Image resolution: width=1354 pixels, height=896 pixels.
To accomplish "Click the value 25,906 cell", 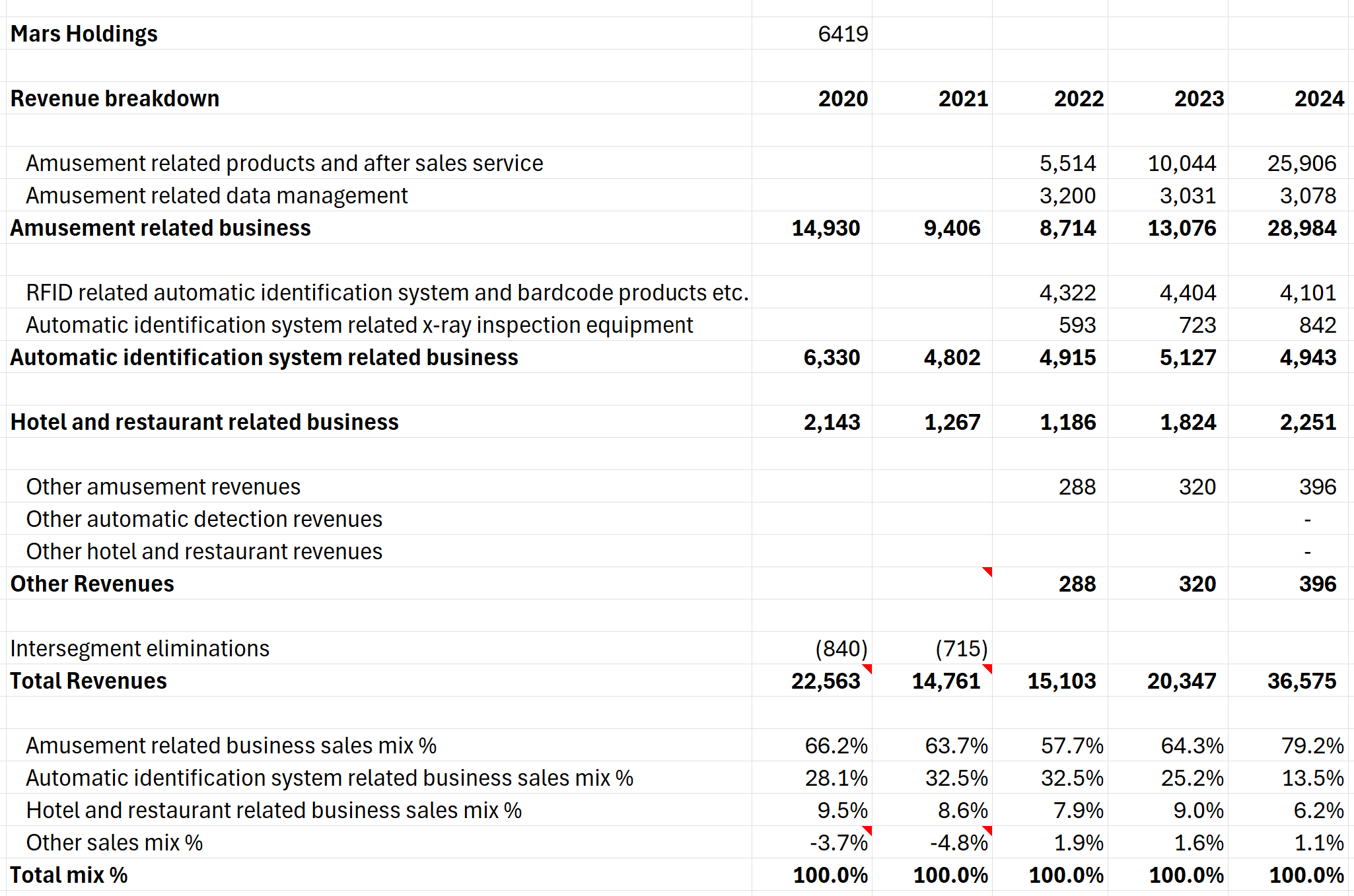I will [1301, 163].
